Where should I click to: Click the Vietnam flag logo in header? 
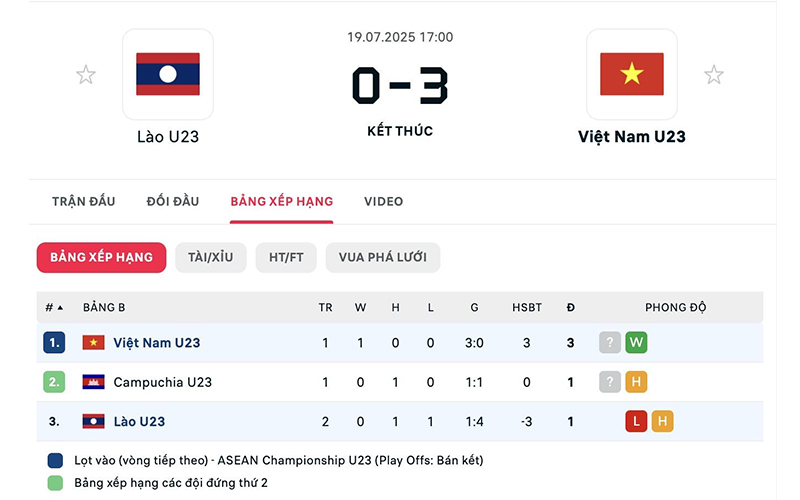632,74
